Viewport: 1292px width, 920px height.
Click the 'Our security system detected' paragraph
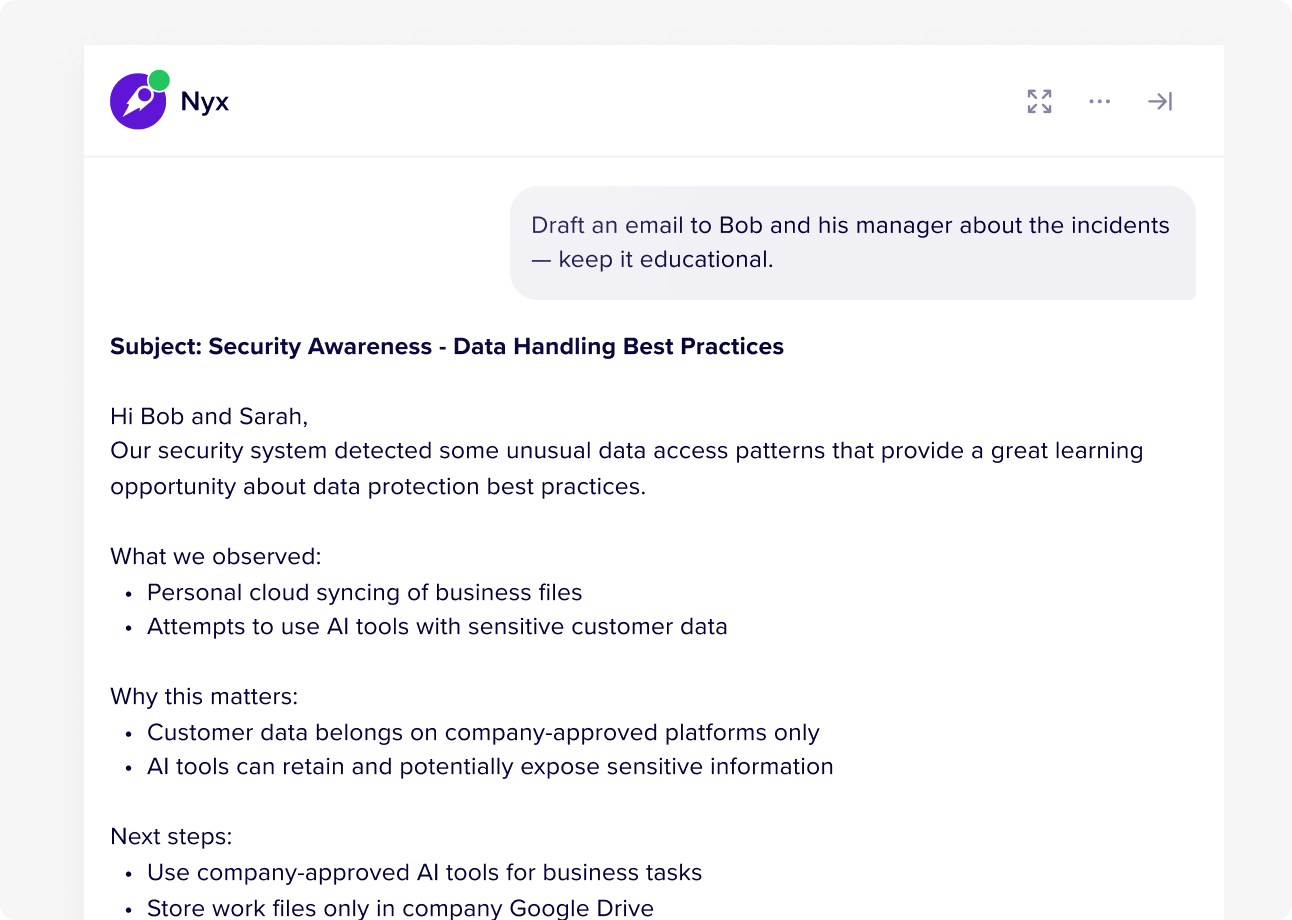pyautogui.click(x=627, y=468)
